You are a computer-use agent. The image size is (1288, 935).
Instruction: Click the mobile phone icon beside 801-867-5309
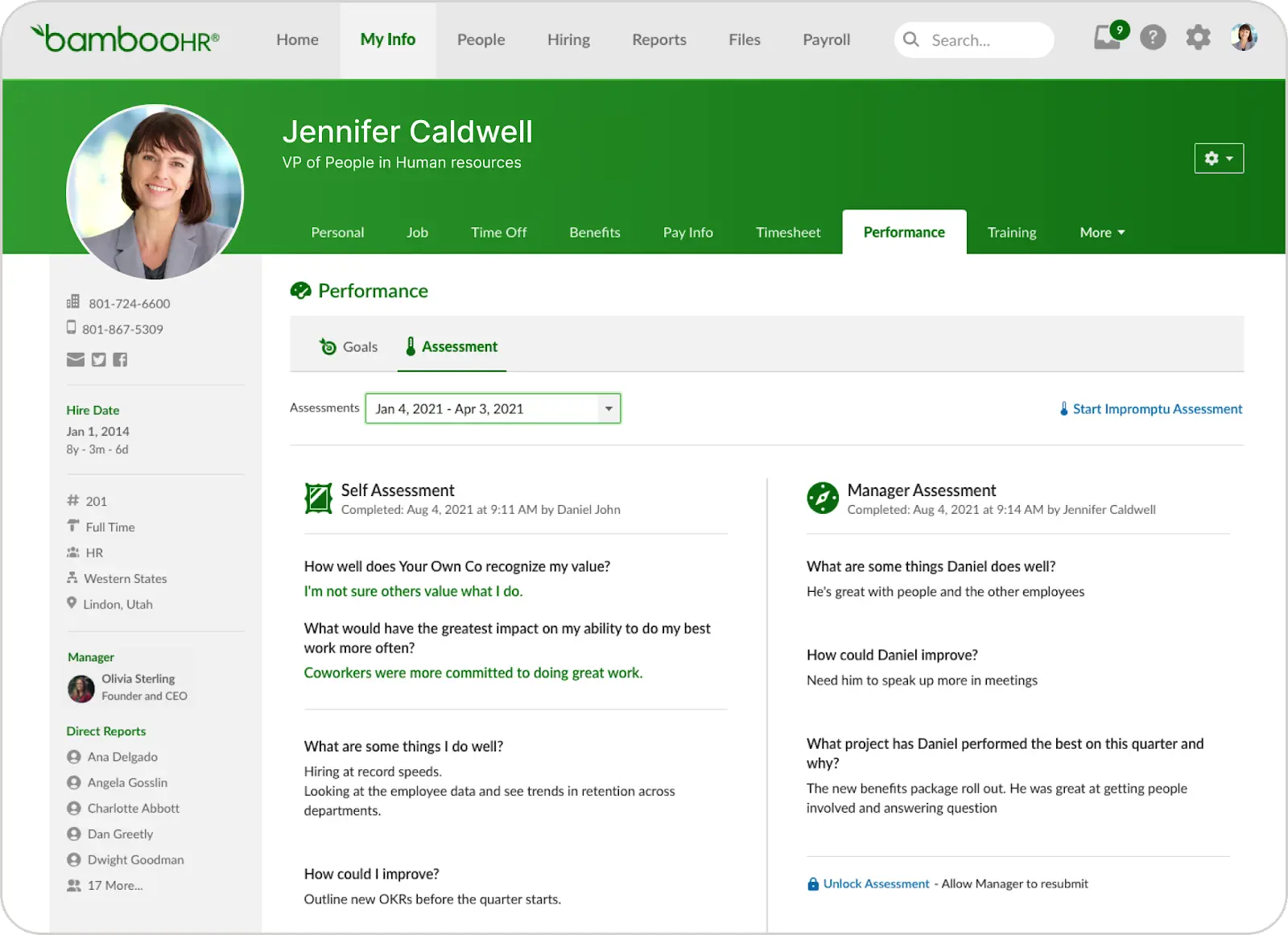(x=72, y=328)
